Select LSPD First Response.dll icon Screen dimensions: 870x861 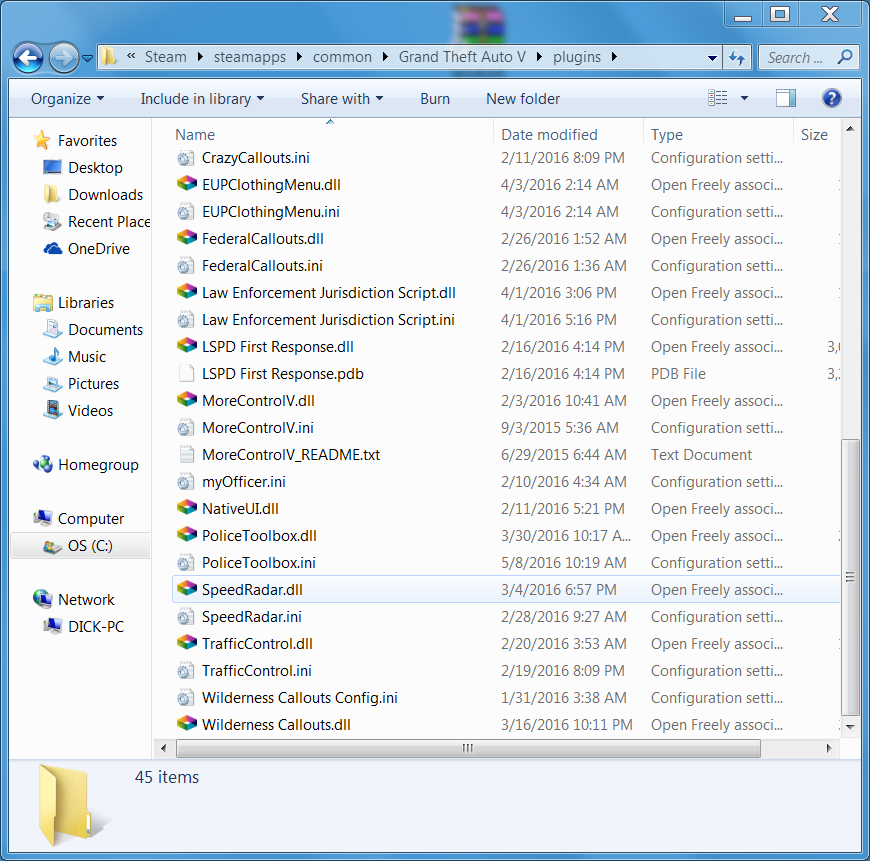pyautogui.click(x=186, y=346)
